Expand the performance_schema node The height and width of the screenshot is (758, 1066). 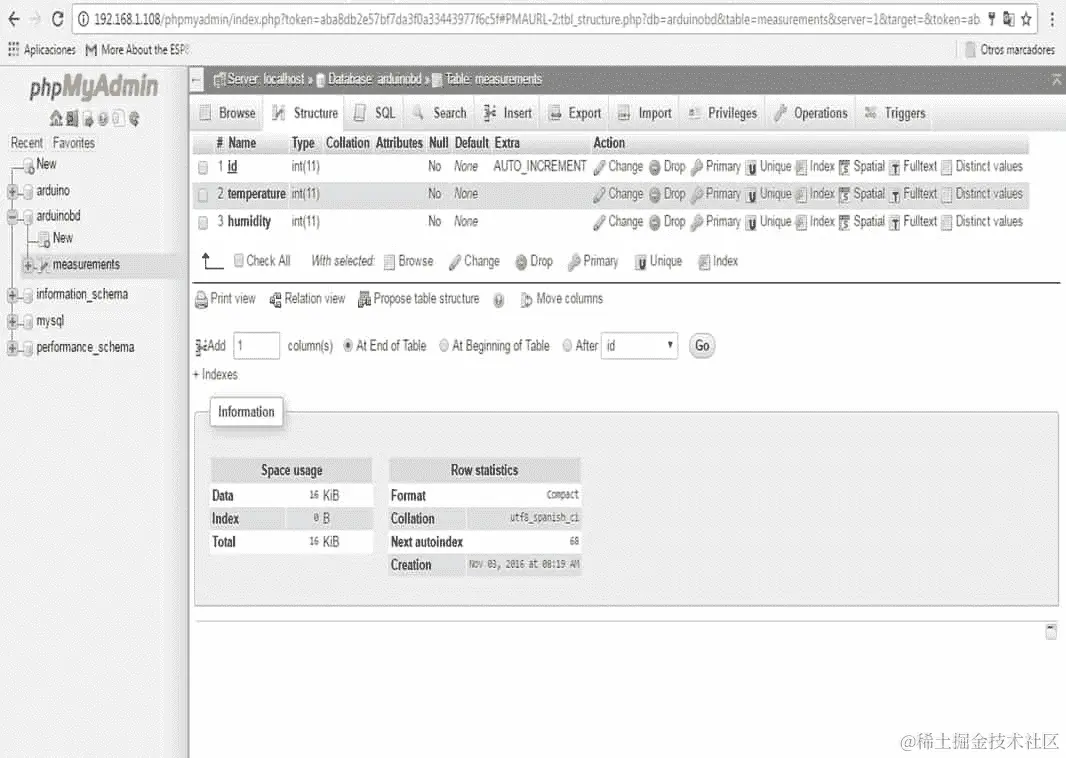click(12, 348)
